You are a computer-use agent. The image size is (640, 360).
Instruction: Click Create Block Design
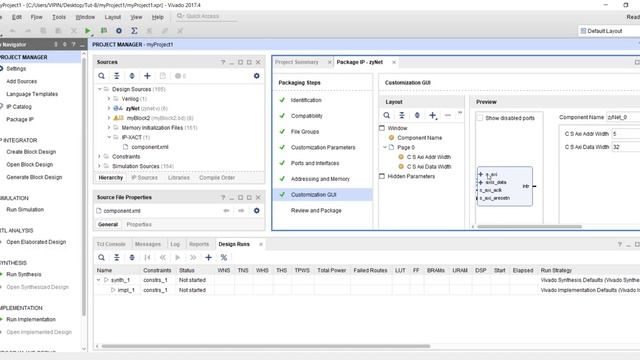tap(31, 152)
